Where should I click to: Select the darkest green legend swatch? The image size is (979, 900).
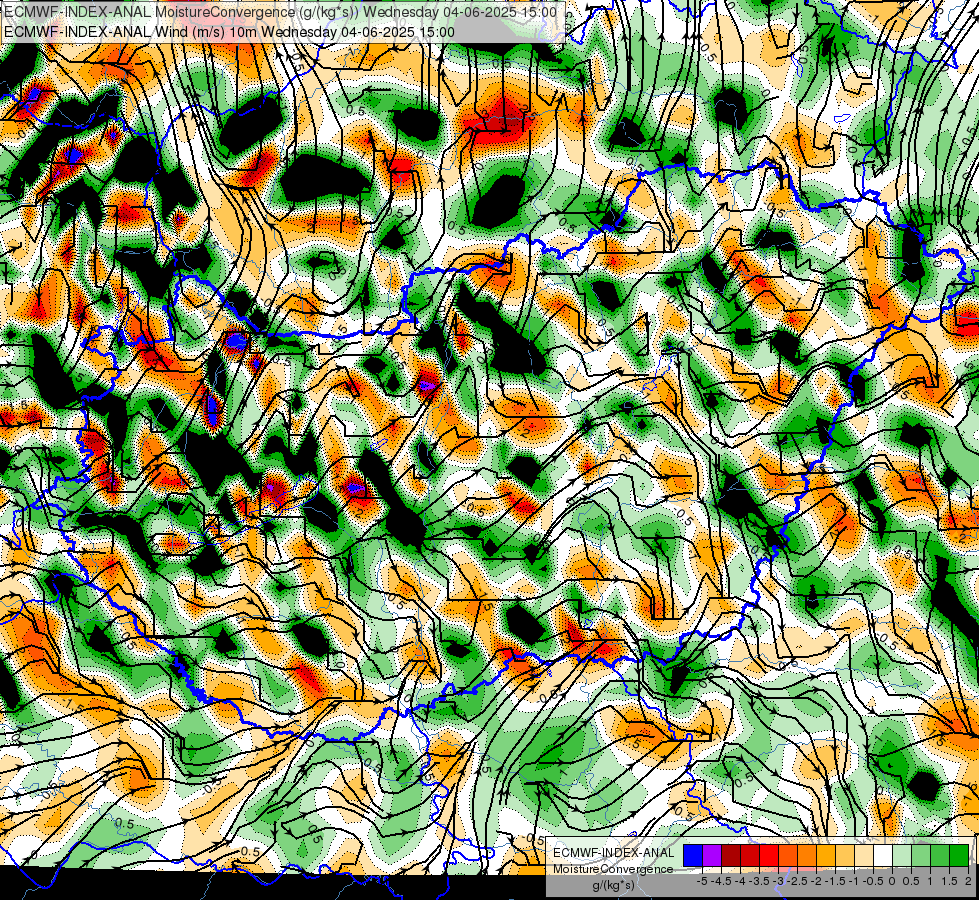(x=959, y=855)
